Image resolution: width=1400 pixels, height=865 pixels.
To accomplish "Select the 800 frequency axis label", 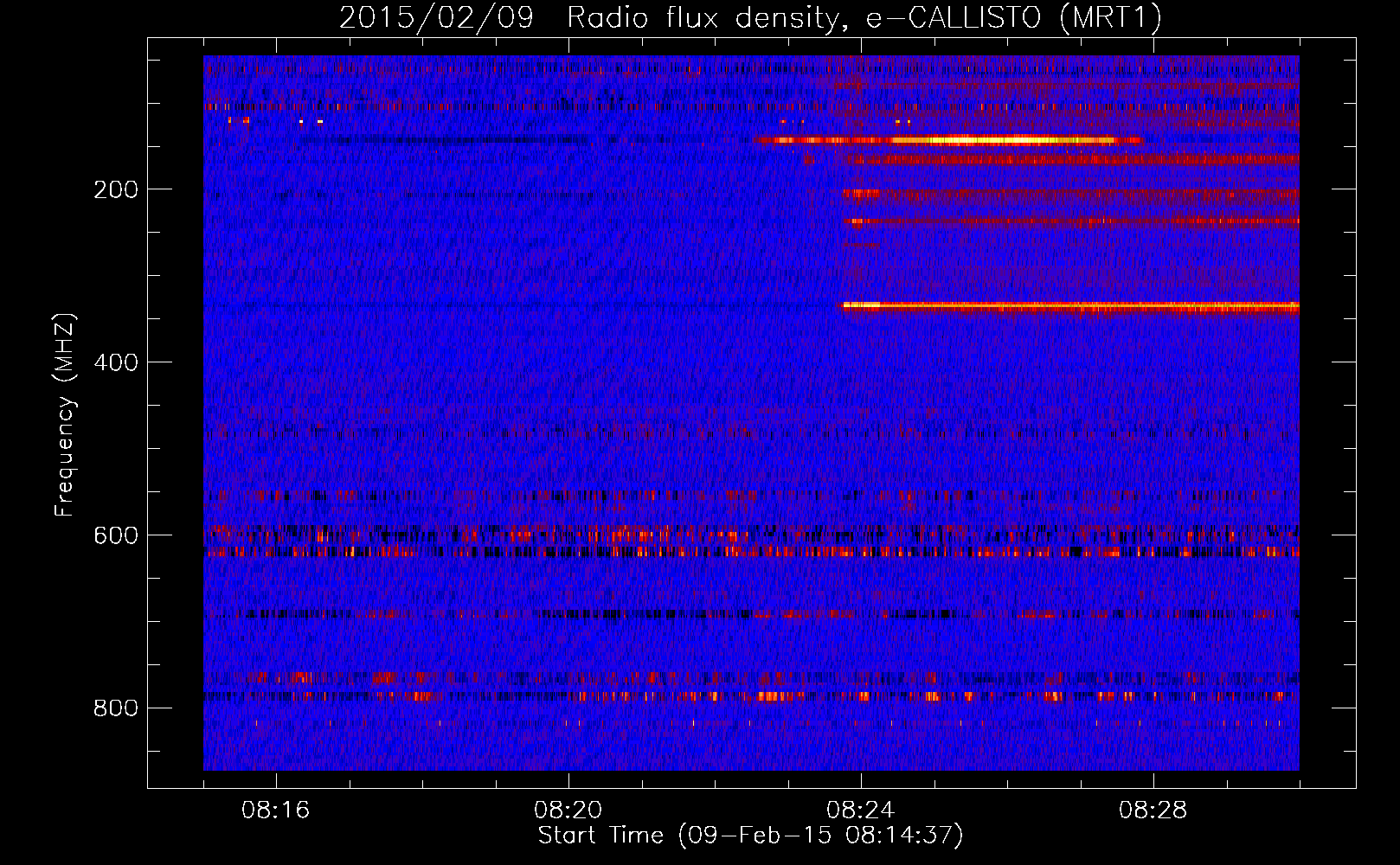I will (x=116, y=708).
